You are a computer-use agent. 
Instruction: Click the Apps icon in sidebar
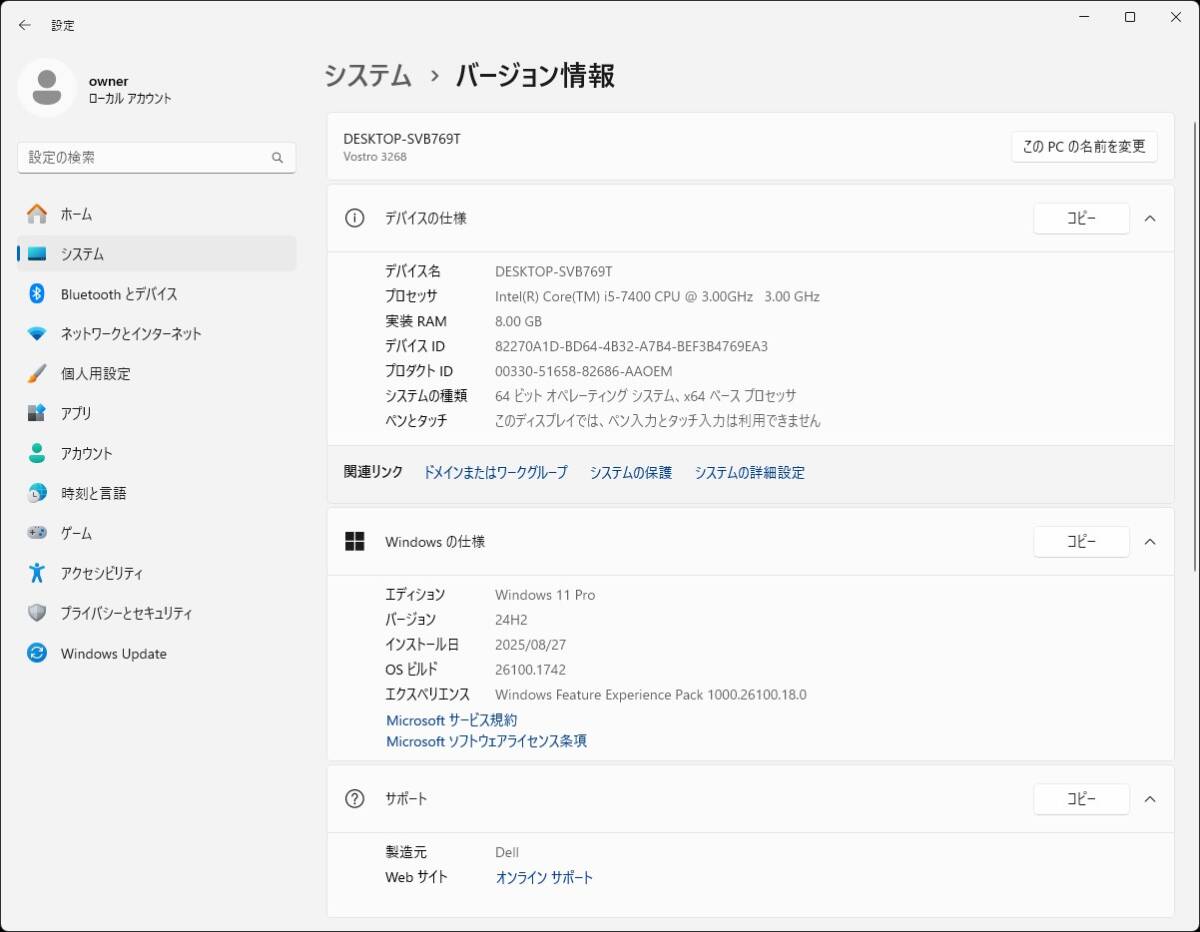[37, 413]
